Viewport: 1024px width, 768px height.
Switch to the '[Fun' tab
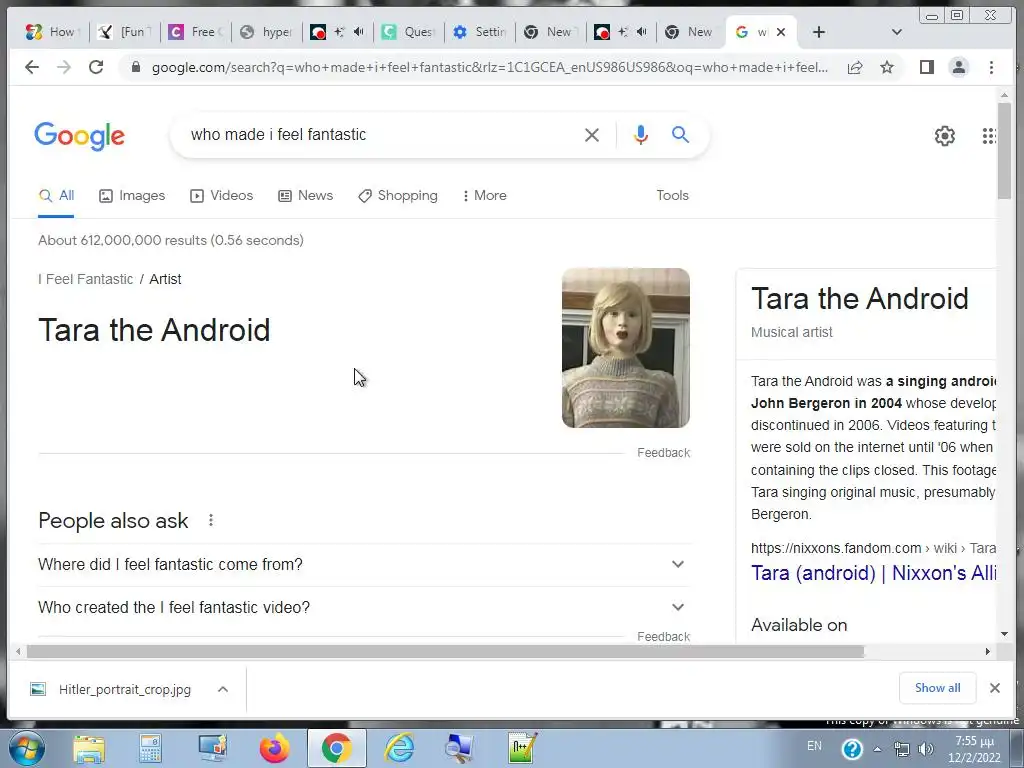tap(124, 32)
